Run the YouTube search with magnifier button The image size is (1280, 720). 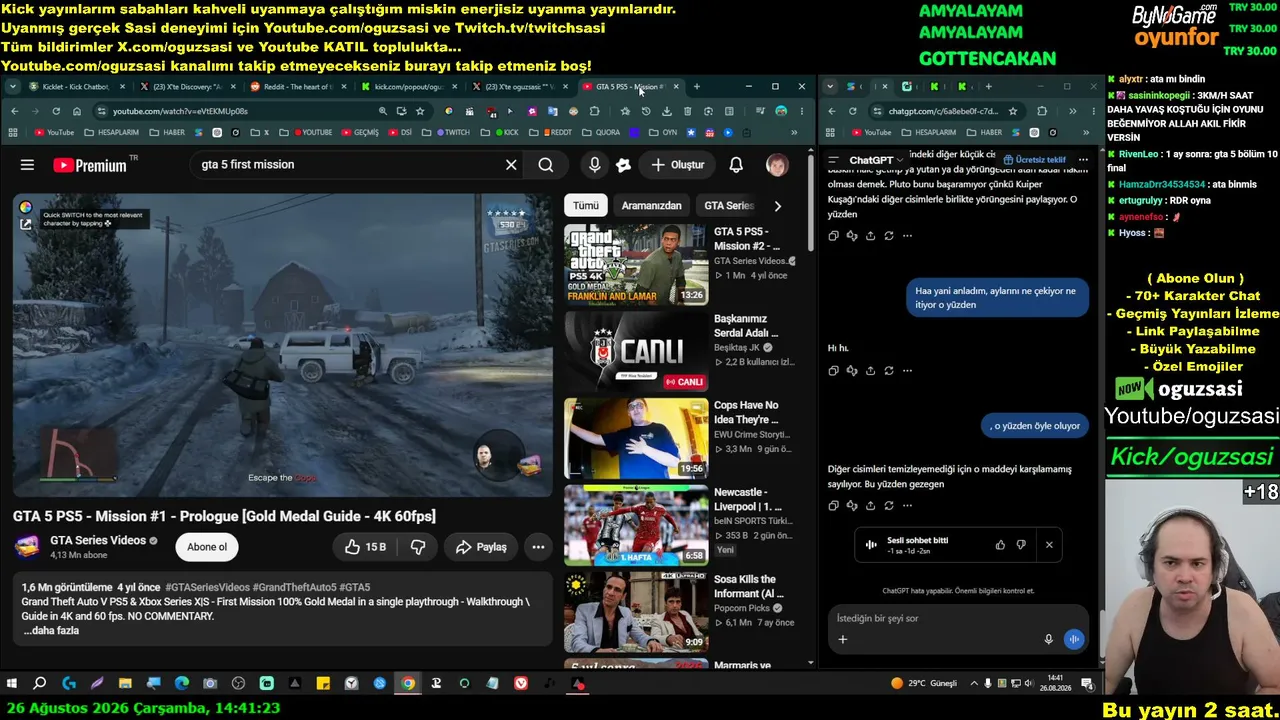point(545,165)
